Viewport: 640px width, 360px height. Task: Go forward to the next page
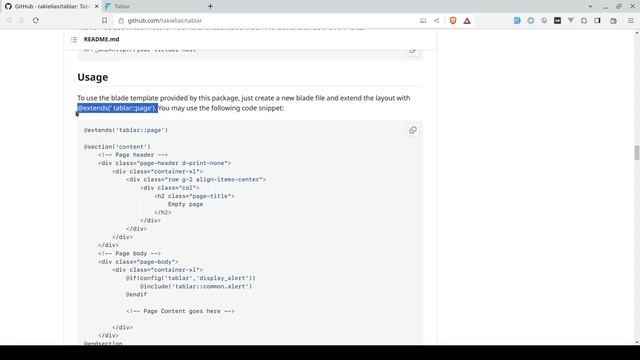(22, 20)
